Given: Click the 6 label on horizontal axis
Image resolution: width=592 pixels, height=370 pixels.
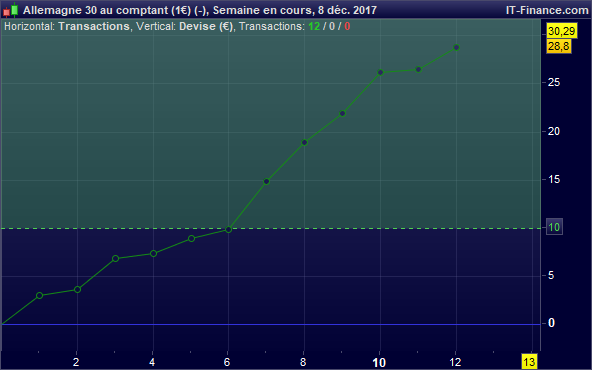Looking at the screenshot, I should click(227, 362).
